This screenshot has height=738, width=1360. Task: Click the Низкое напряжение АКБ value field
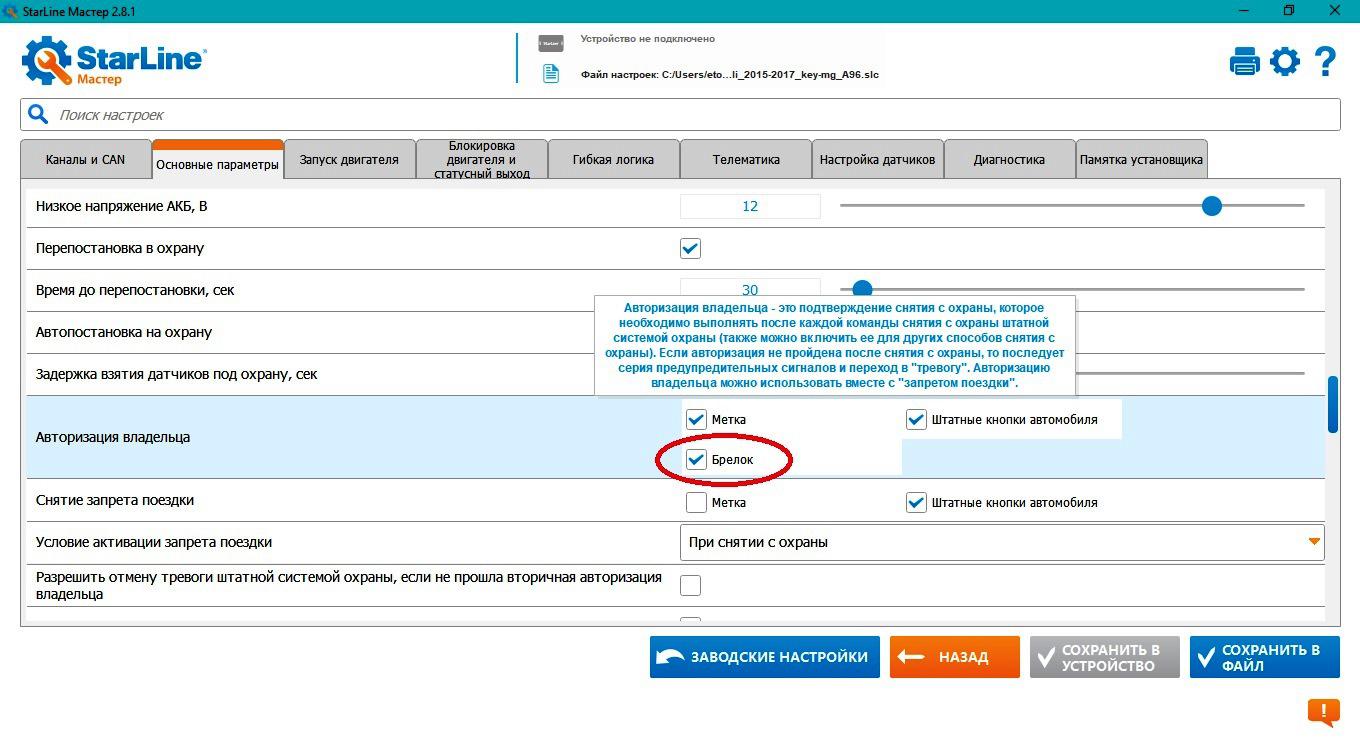[x=750, y=206]
